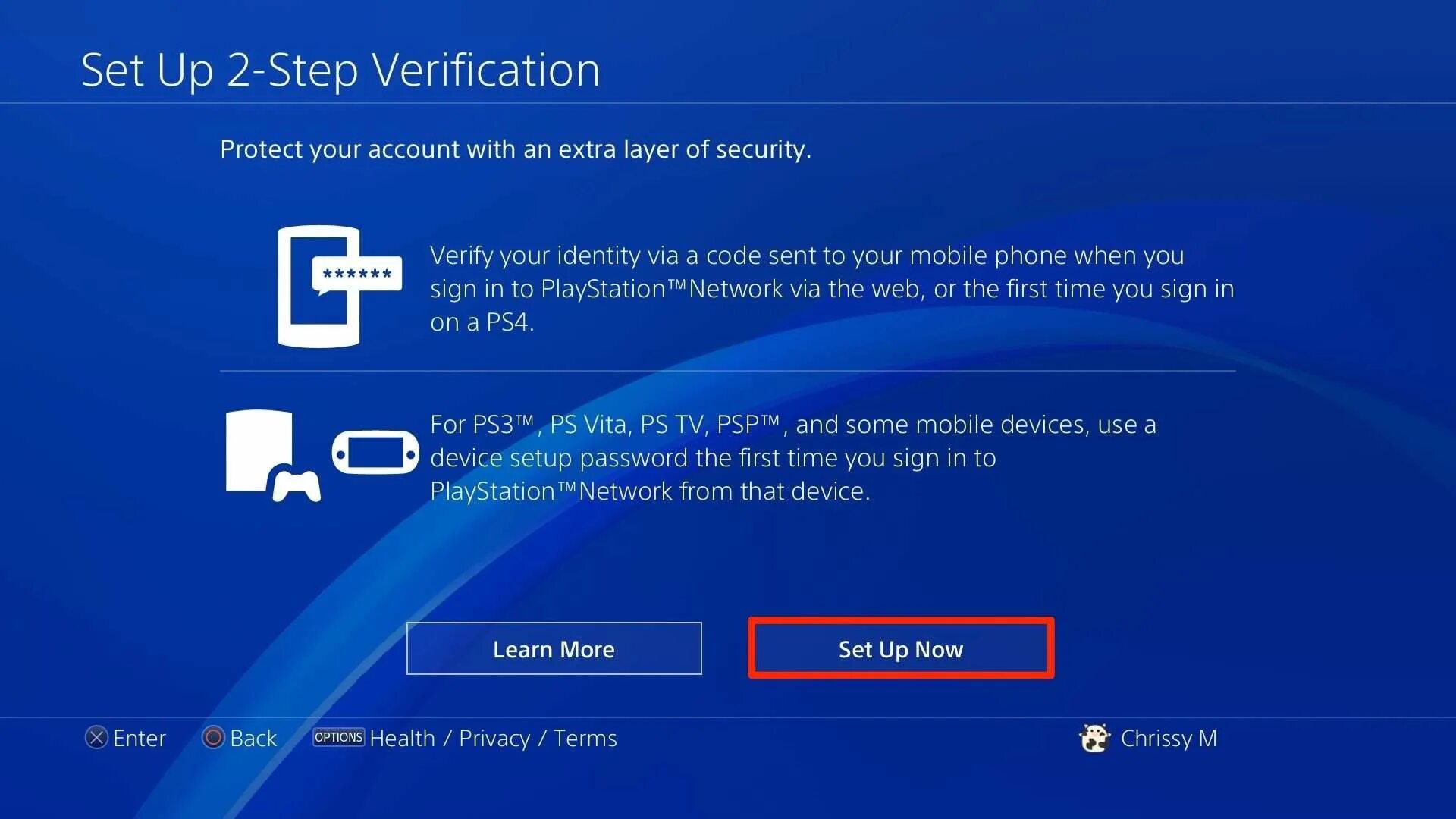Click the Learn More button
The width and height of the screenshot is (1456, 819).
[x=554, y=649]
